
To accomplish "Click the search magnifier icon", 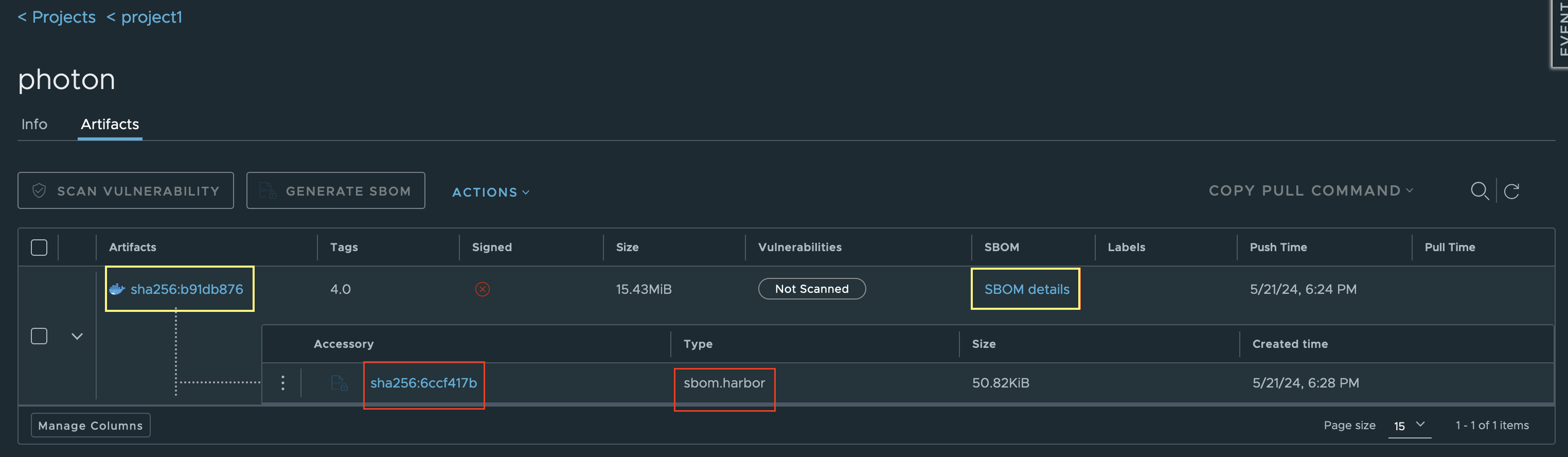I will pyautogui.click(x=1479, y=191).
